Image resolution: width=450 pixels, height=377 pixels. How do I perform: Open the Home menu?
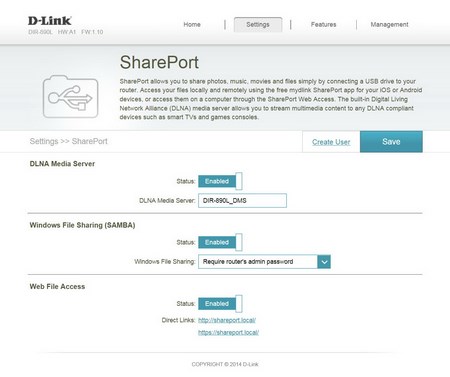coord(192,24)
